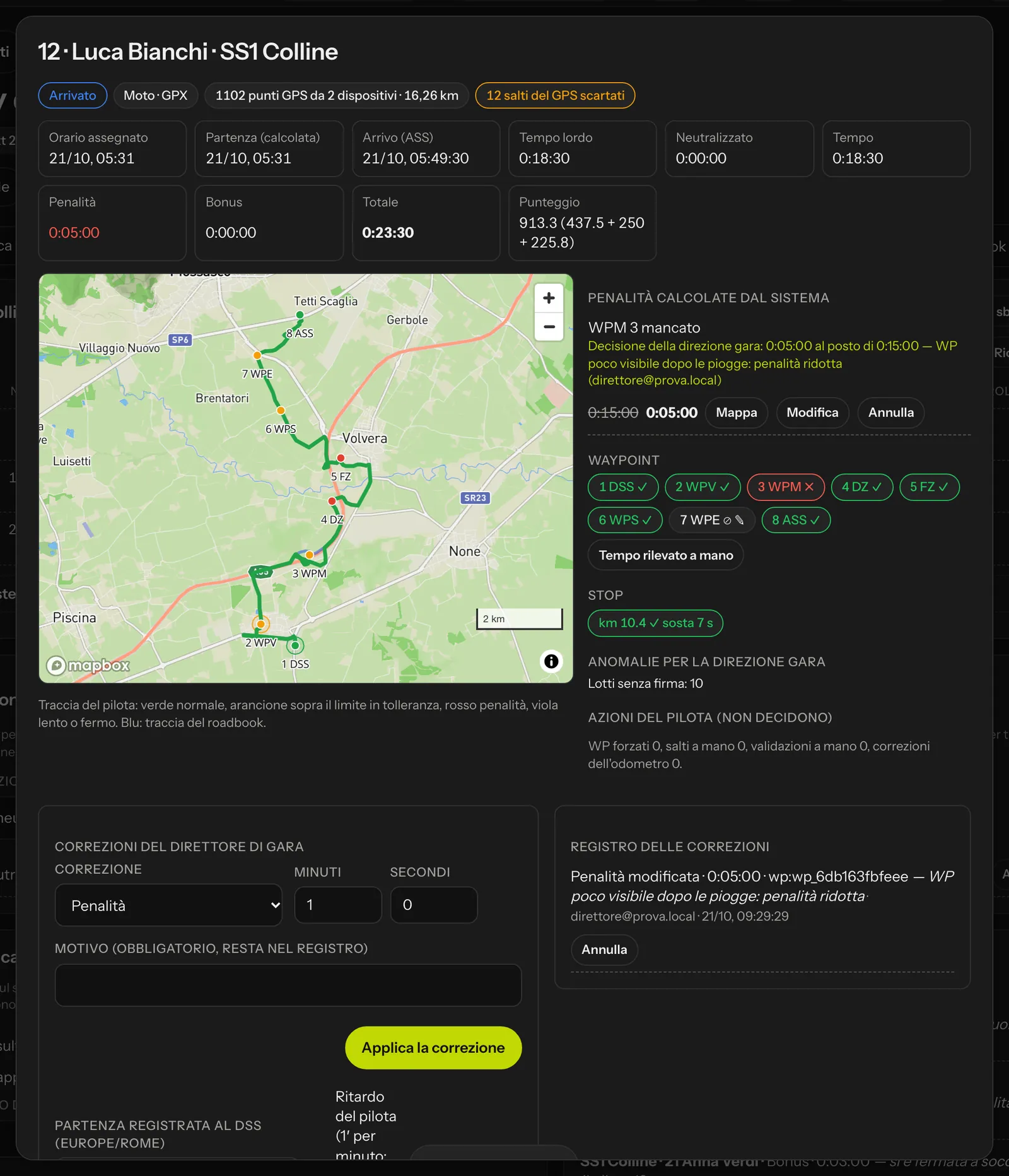The height and width of the screenshot is (1176, 1009).
Task: Click the red Penalità value 0:05:00
Action: point(74,233)
